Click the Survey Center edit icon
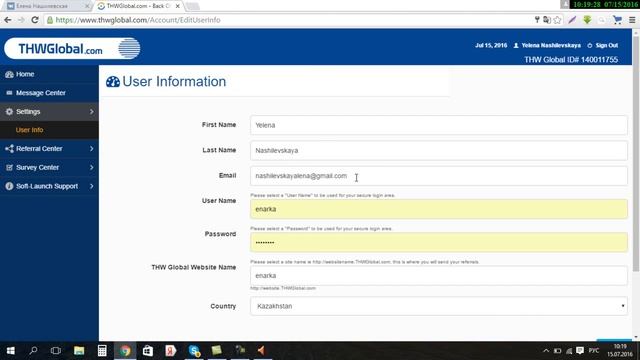Image resolution: width=640 pixels, height=360 pixels. click(9, 167)
